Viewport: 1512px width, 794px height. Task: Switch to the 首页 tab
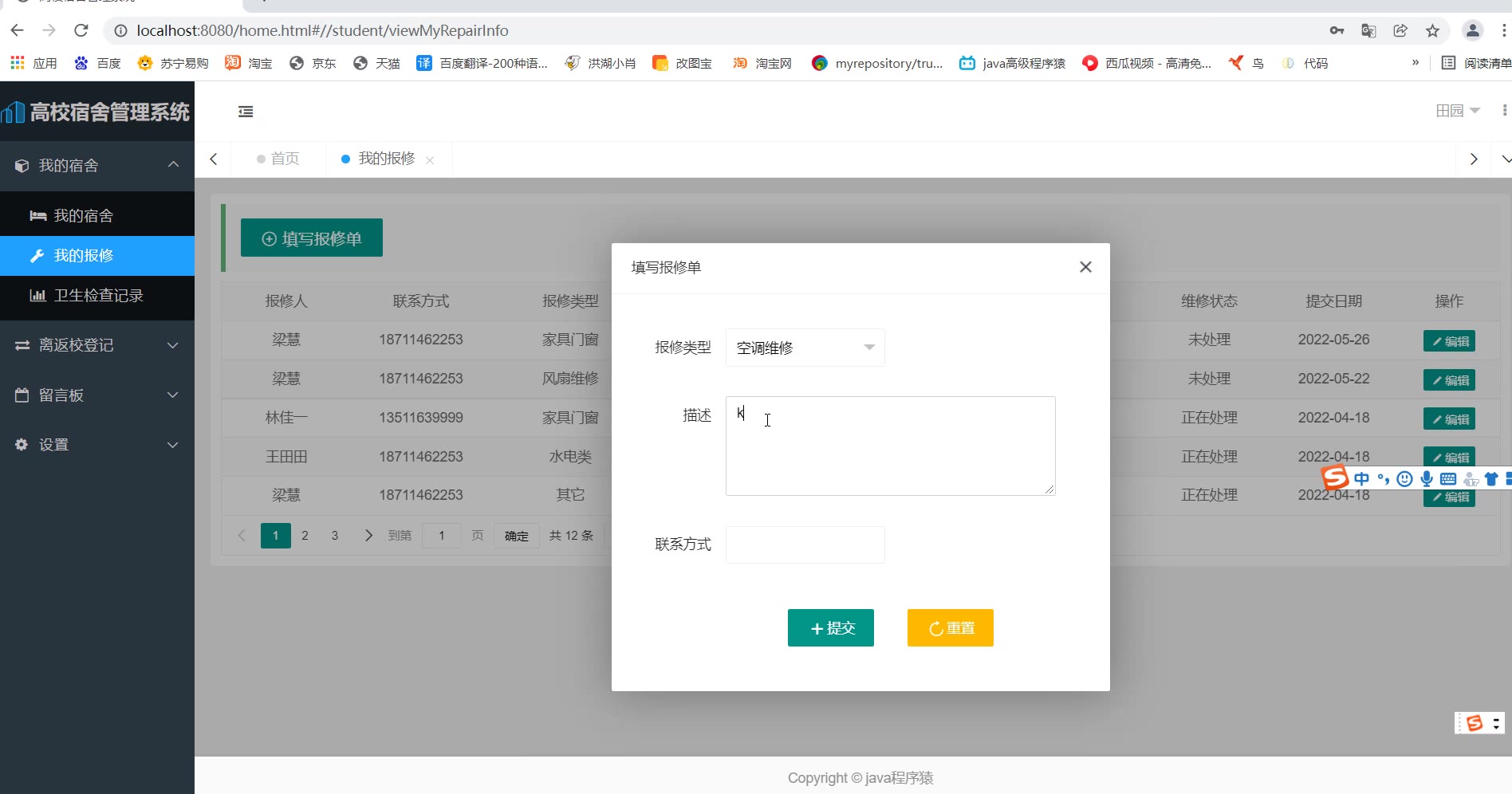[x=278, y=159]
